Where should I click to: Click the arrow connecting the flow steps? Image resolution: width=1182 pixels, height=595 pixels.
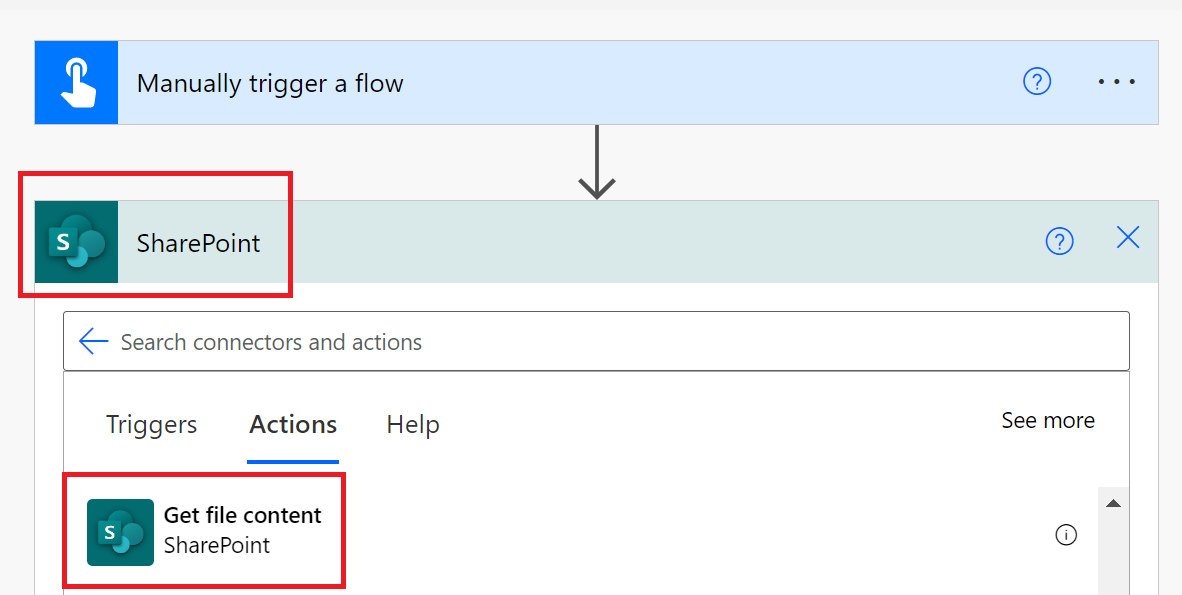[x=597, y=160]
